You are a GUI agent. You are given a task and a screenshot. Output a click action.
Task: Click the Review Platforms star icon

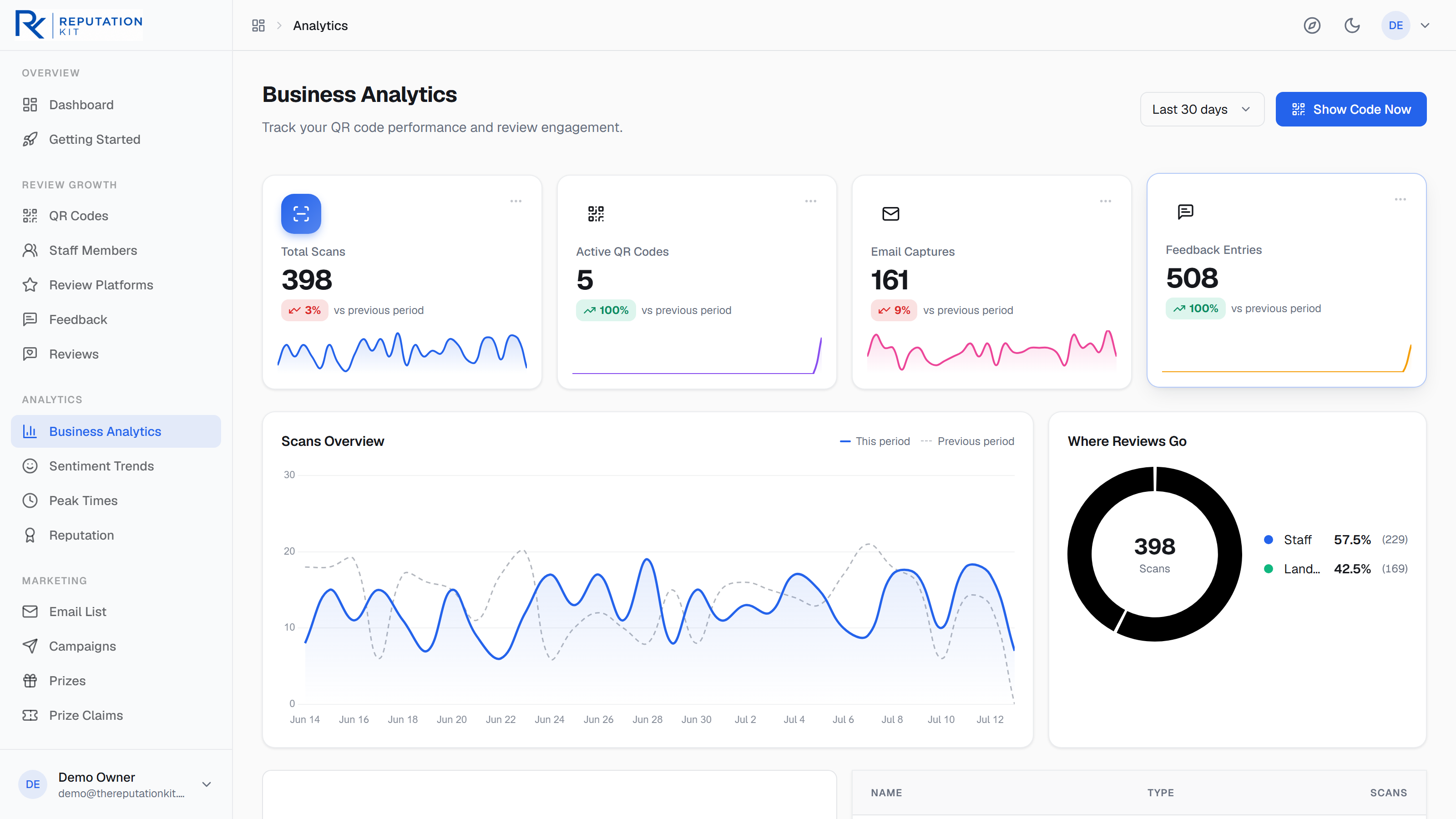pyautogui.click(x=30, y=284)
